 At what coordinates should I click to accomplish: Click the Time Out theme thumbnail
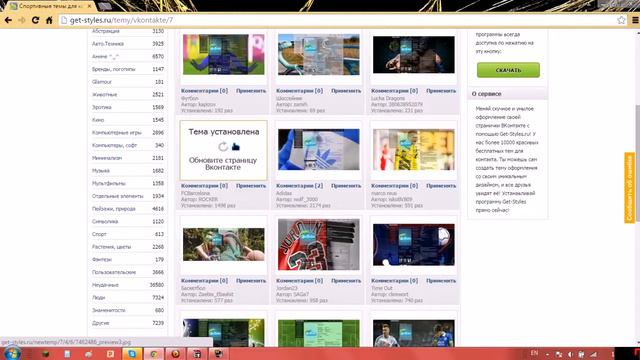pyautogui.click(x=413, y=244)
